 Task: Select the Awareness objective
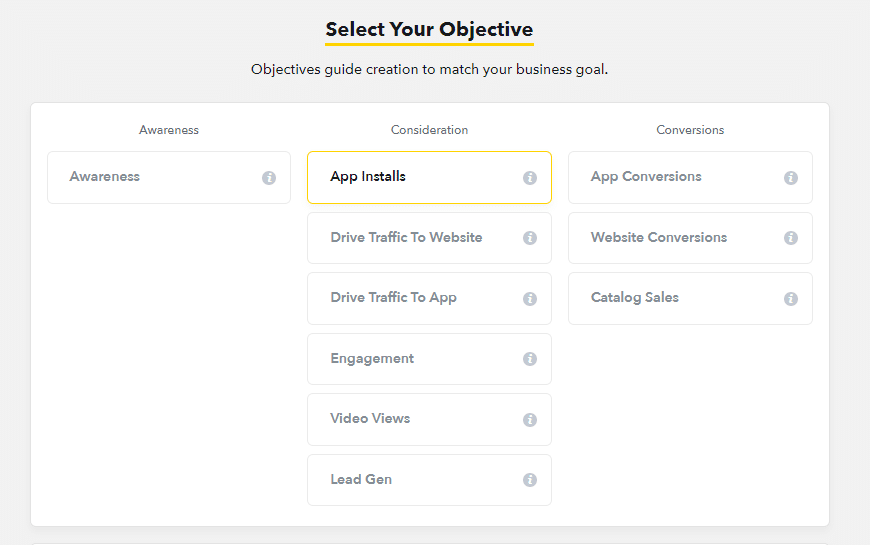169,178
